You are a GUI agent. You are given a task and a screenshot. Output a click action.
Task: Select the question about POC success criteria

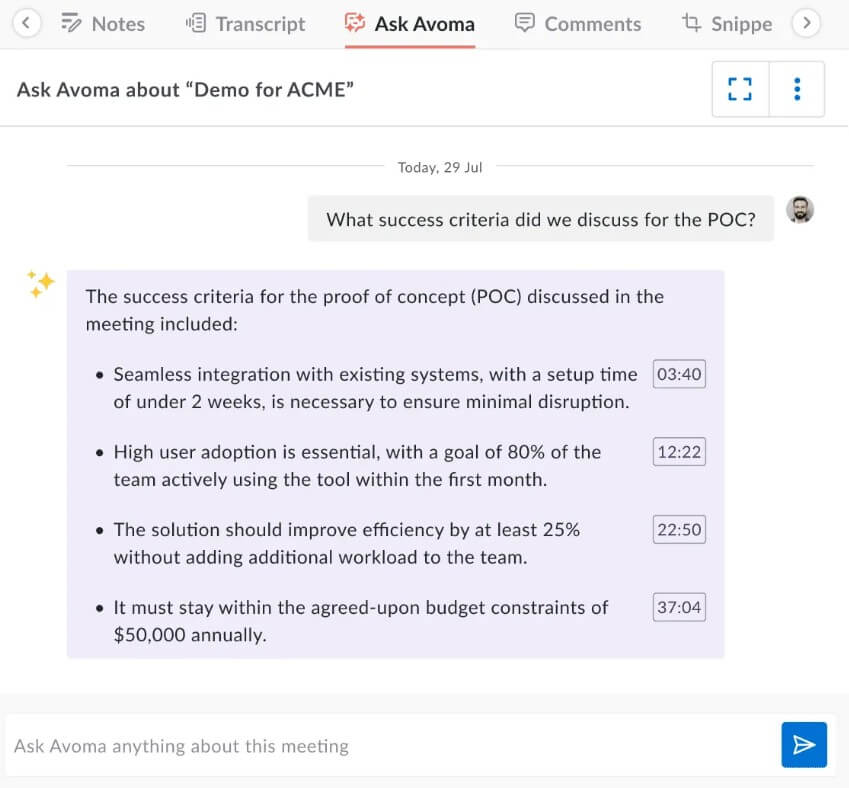(541, 219)
